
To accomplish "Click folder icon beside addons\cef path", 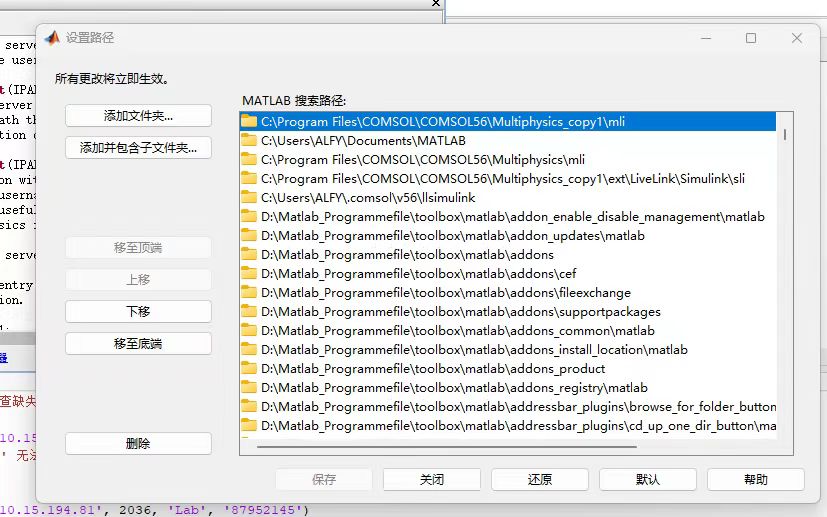I will click(x=249, y=273).
